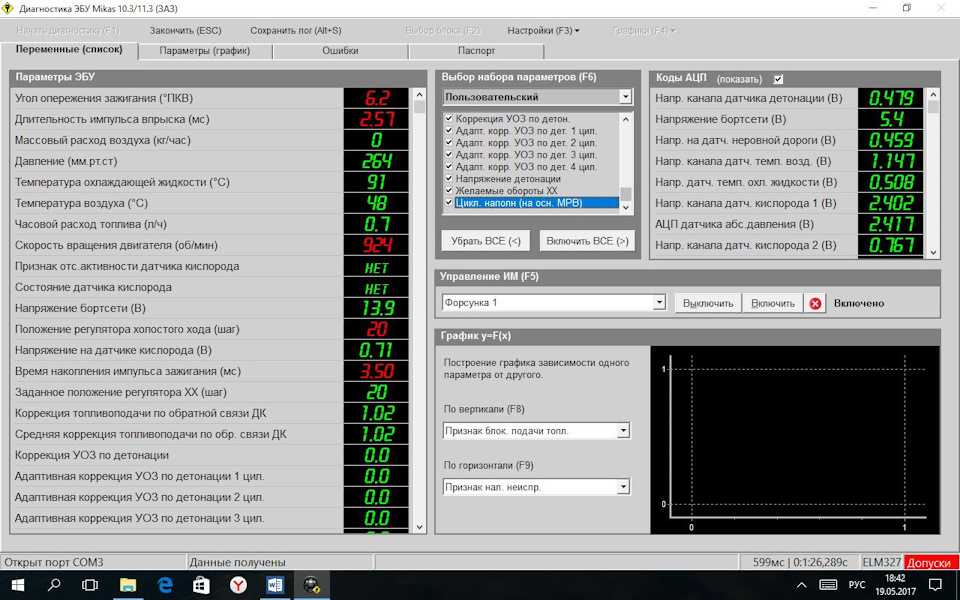The width and height of the screenshot is (960, 600).
Task: Click the y=F(x) graph plot area
Action: pos(795,440)
